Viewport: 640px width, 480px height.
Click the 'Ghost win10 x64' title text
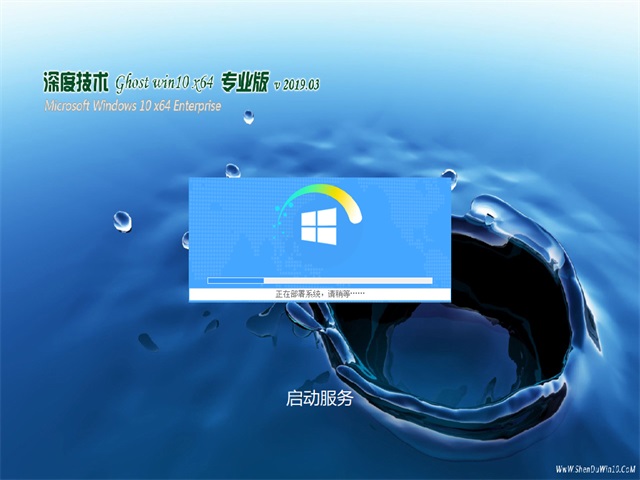click(x=164, y=83)
